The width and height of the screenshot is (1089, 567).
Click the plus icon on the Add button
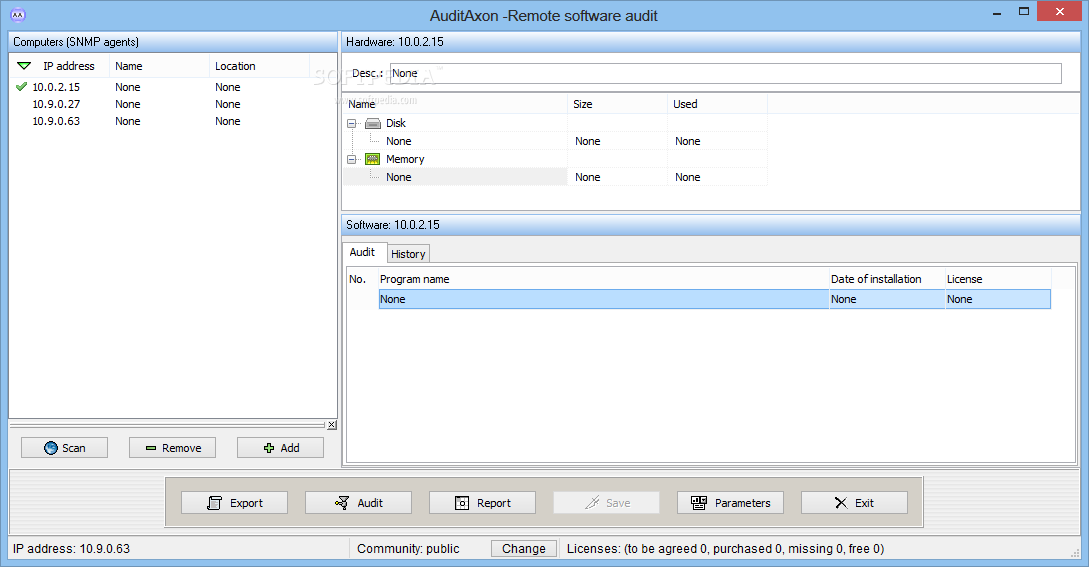point(269,448)
